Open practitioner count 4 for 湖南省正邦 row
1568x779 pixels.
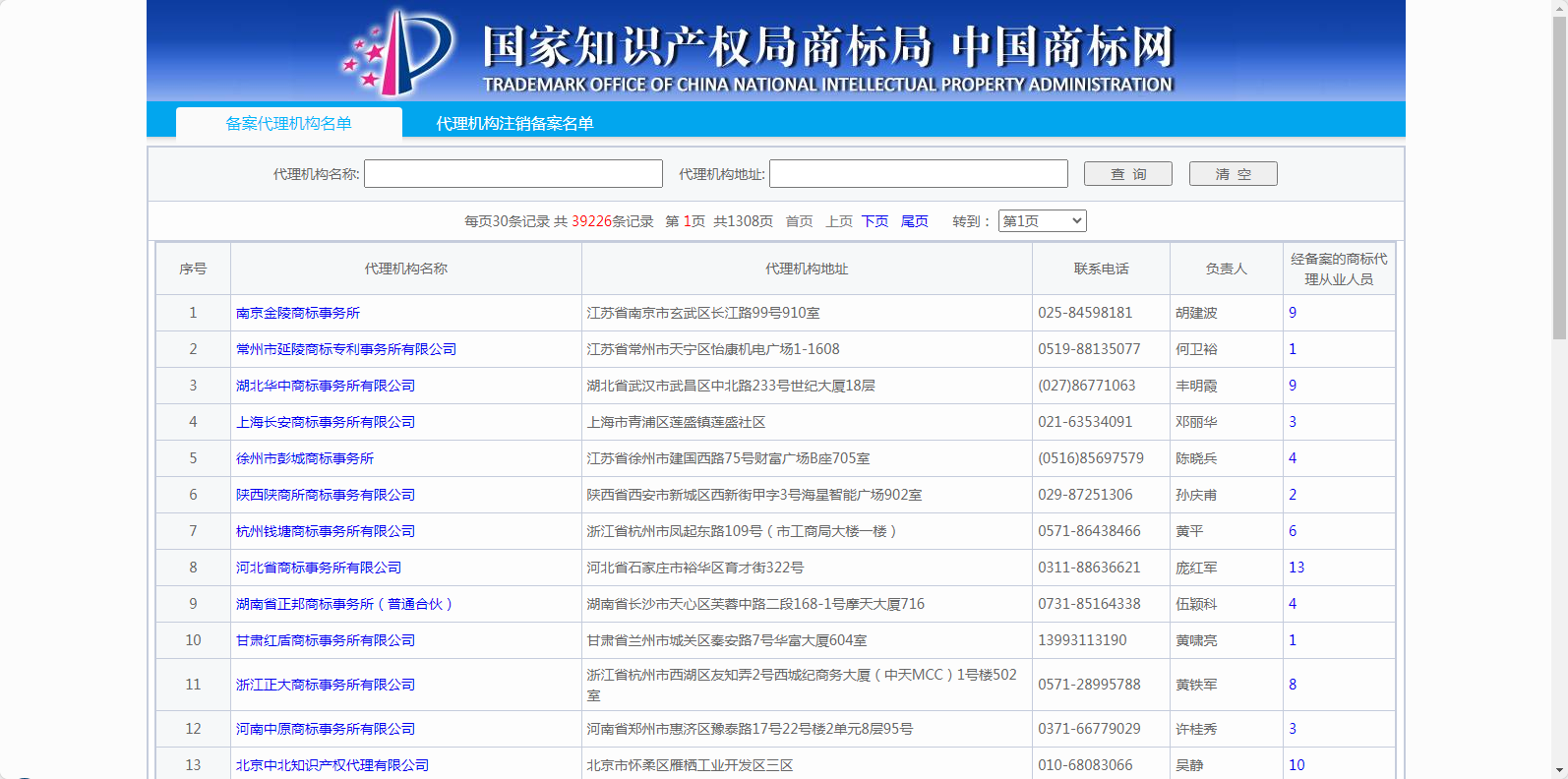point(1293,604)
